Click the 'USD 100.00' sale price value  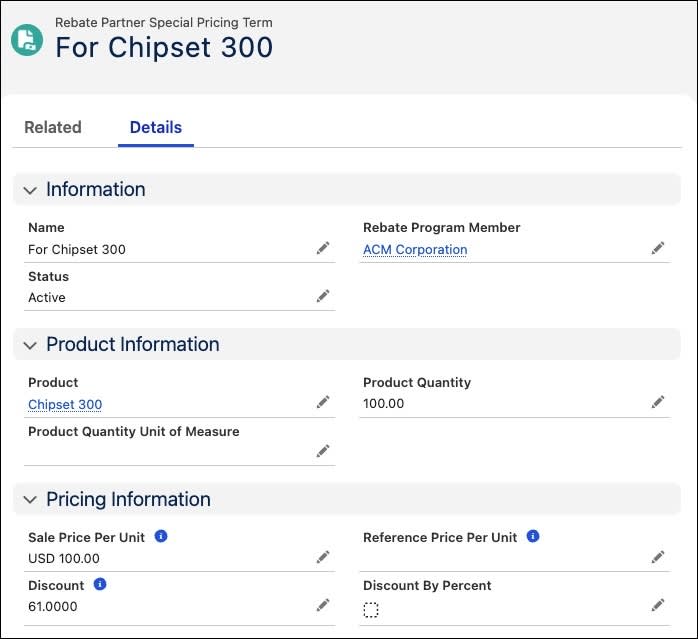(64, 558)
